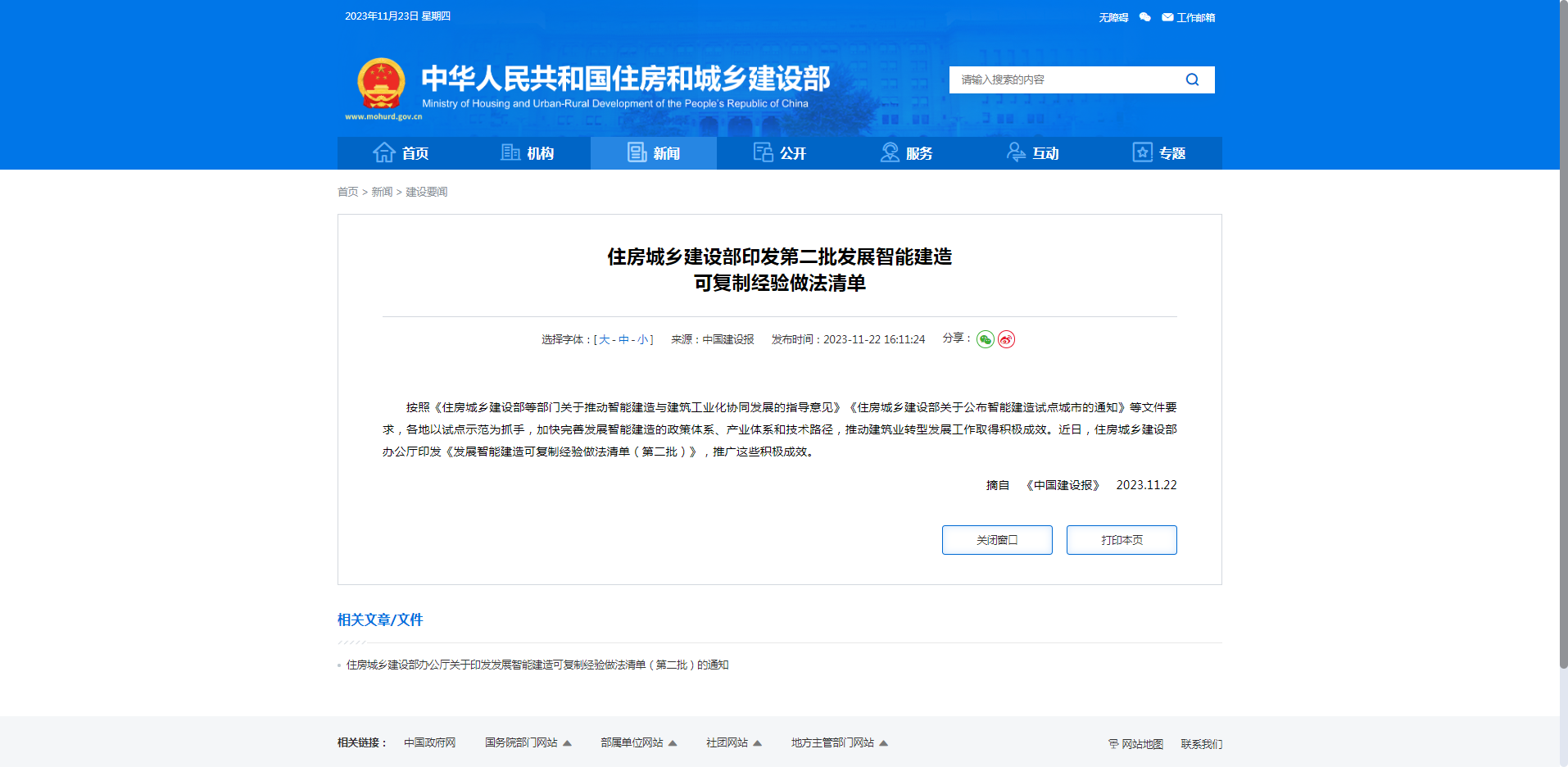Viewport: 1568px width, 767px height.
Task: Open related notice about 智能建造 第二批 通知
Action: click(537, 665)
